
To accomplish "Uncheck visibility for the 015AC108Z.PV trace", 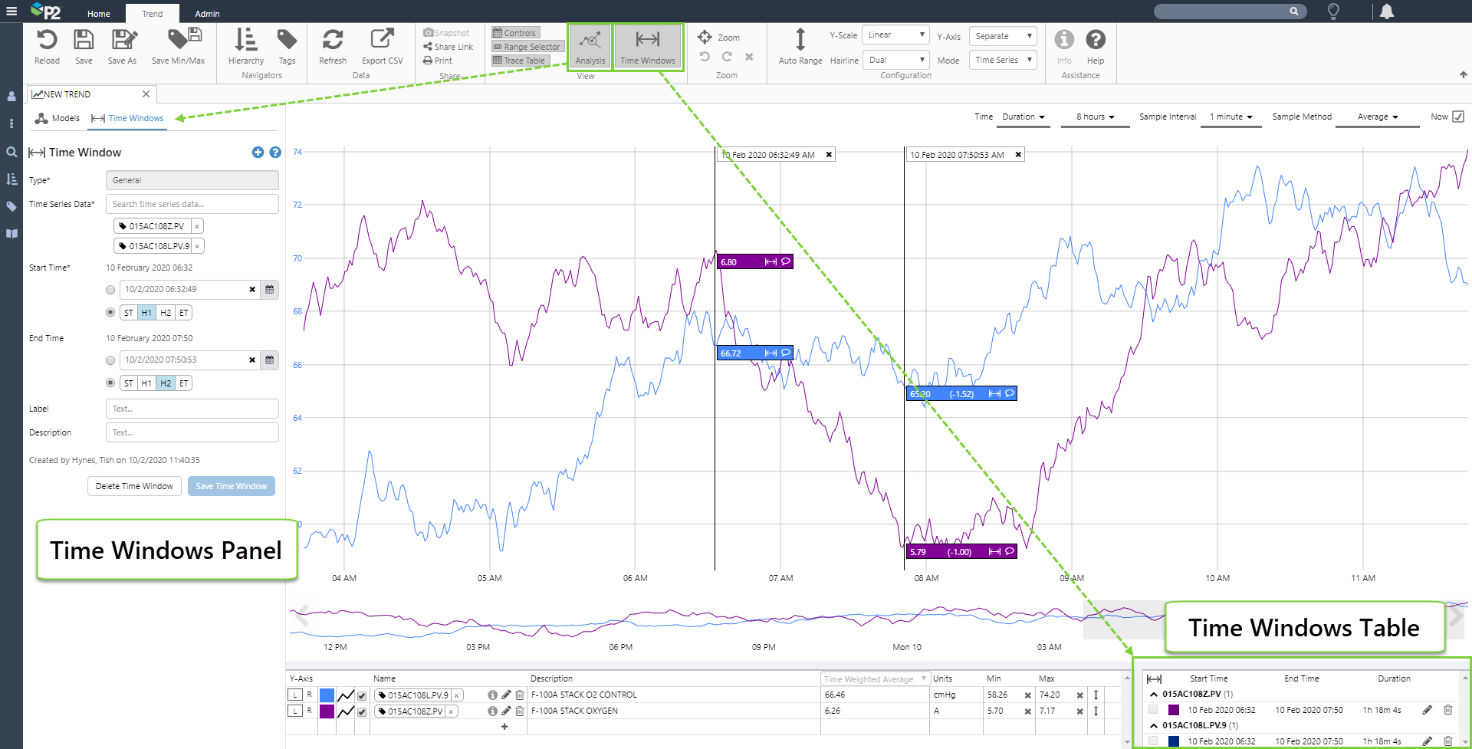I will click(362, 711).
